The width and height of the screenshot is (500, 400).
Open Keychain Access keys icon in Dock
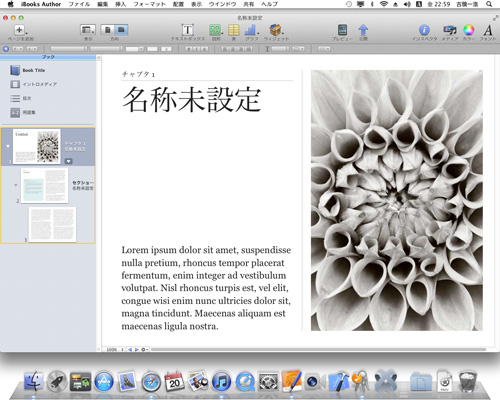(360, 381)
